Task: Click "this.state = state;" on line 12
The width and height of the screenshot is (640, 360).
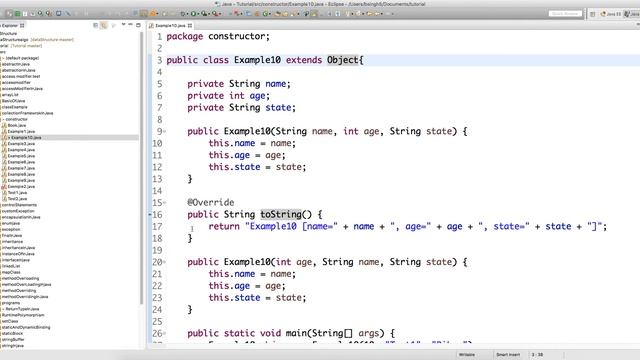Action: point(257,167)
